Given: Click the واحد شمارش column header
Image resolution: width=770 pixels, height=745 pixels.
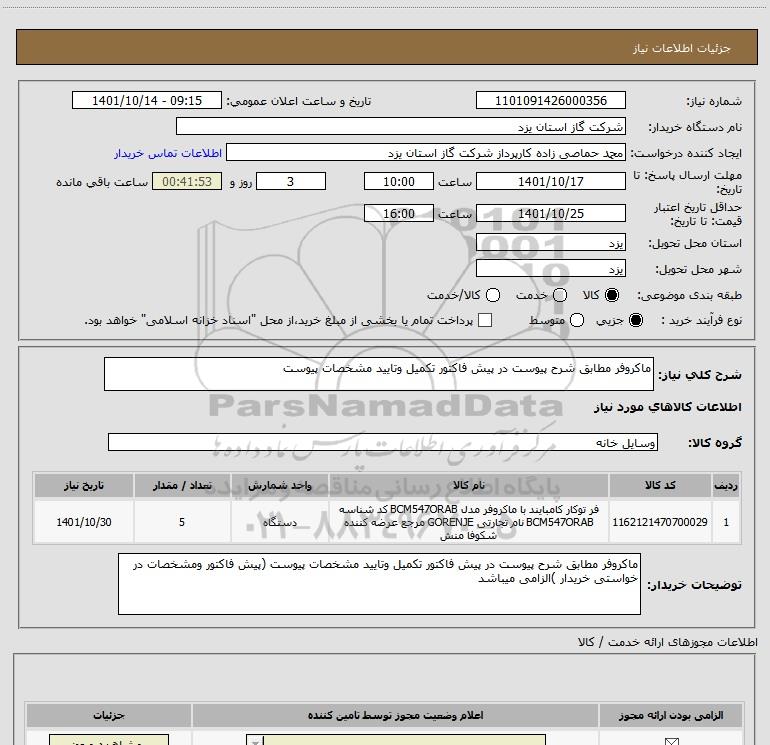Looking at the screenshot, I should pyautogui.click(x=279, y=485).
